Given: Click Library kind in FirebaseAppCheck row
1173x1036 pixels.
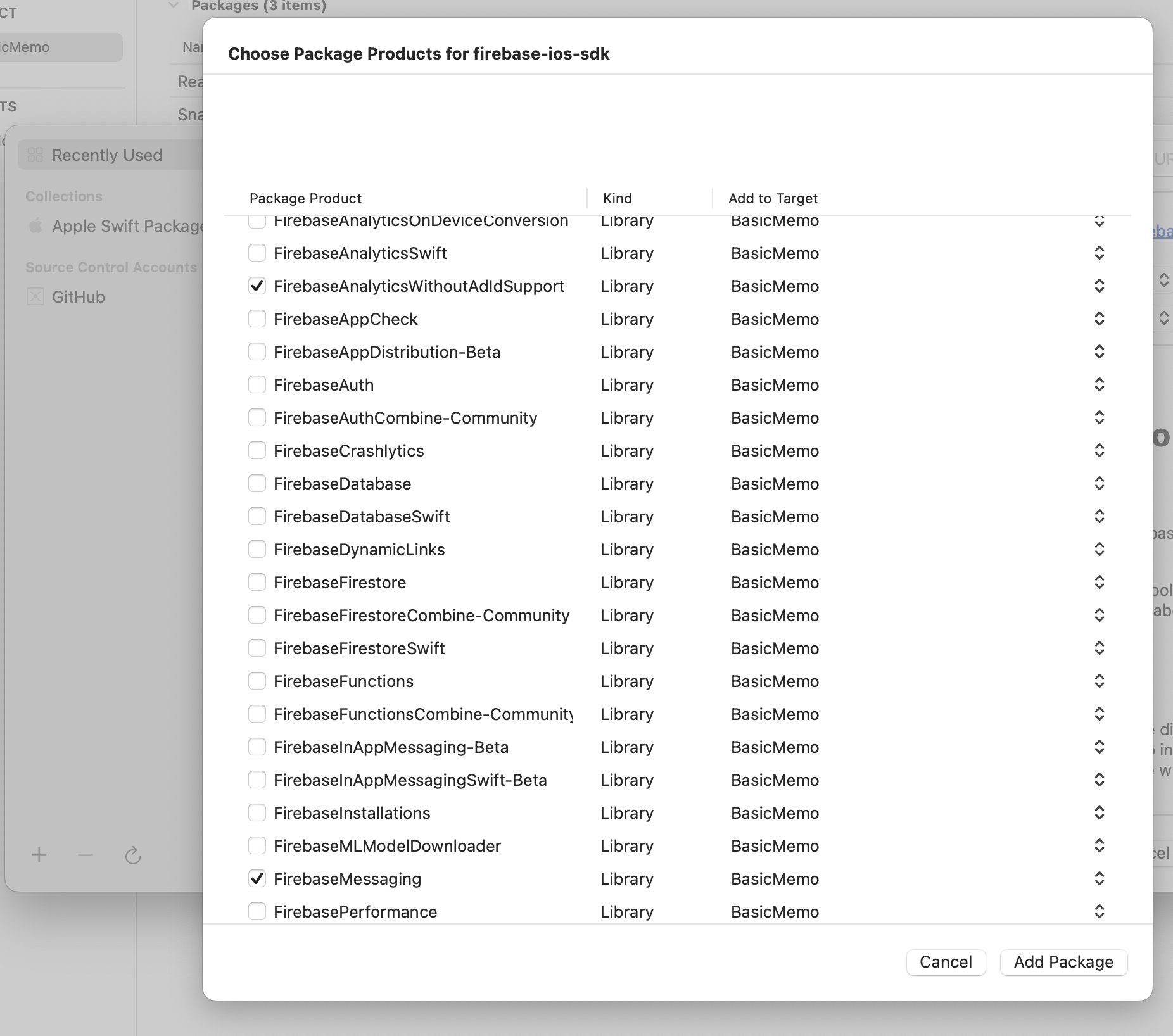Looking at the screenshot, I should coord(627,319).
